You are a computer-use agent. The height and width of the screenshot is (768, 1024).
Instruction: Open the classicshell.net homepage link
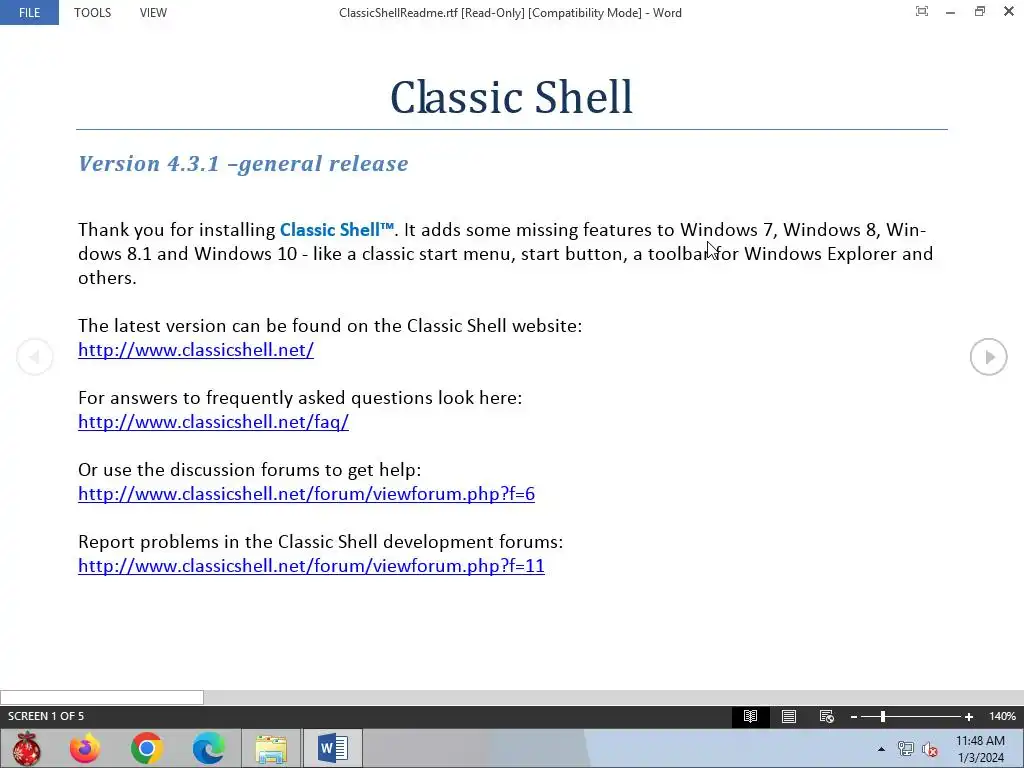click(196, 350)
